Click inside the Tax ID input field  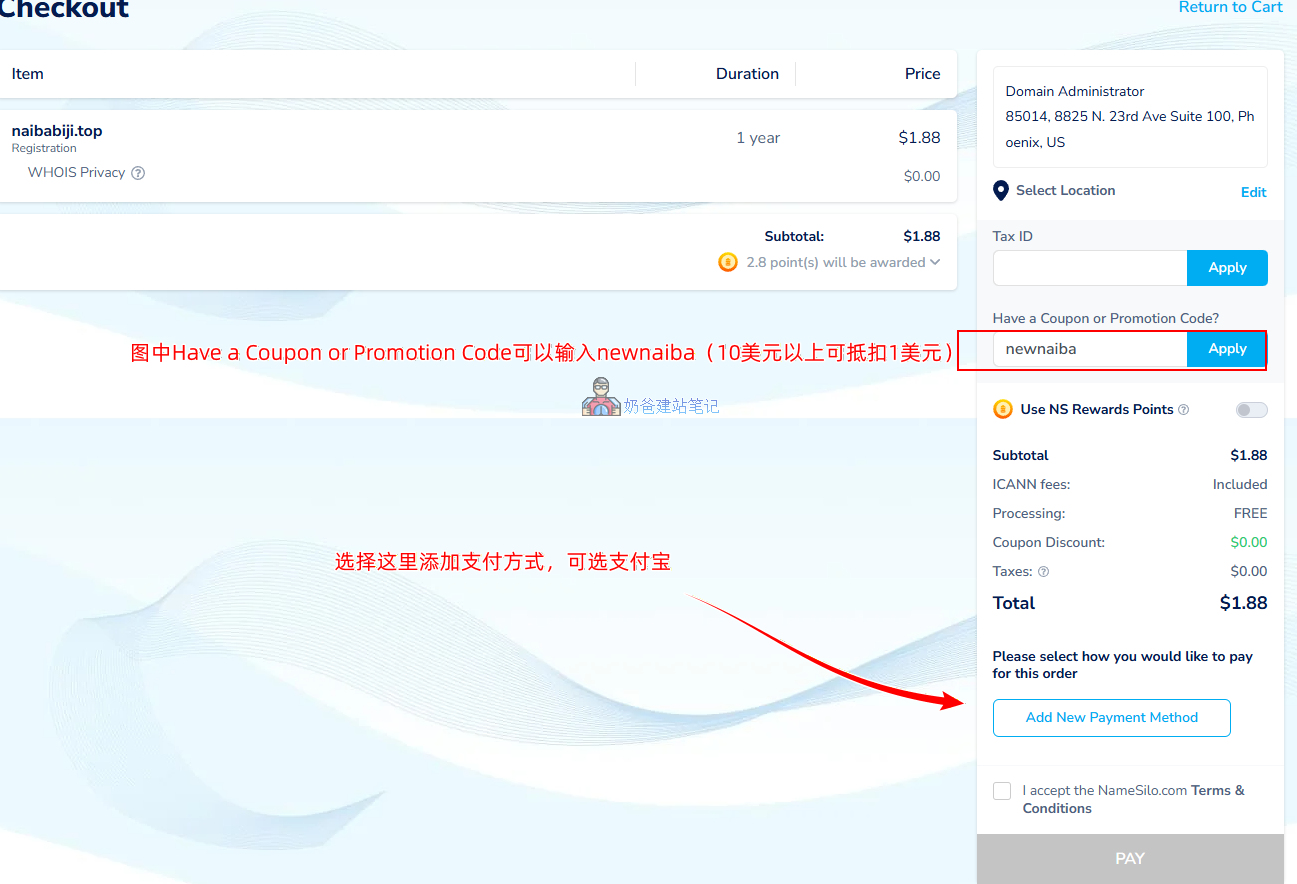pyautogui.click(x=1090, y=267)
